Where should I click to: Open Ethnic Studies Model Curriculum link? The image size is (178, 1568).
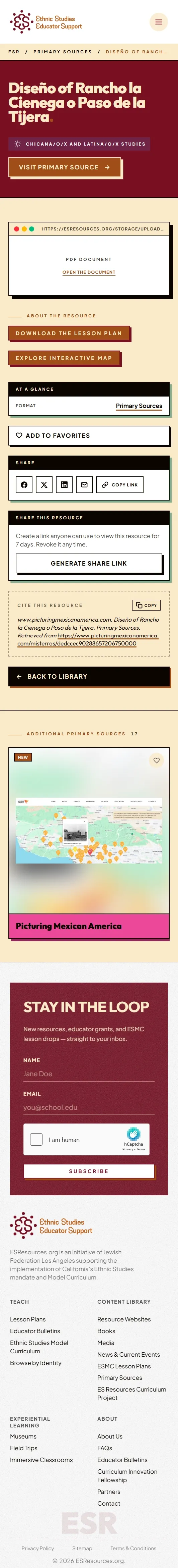click(x=39, y=1347)
